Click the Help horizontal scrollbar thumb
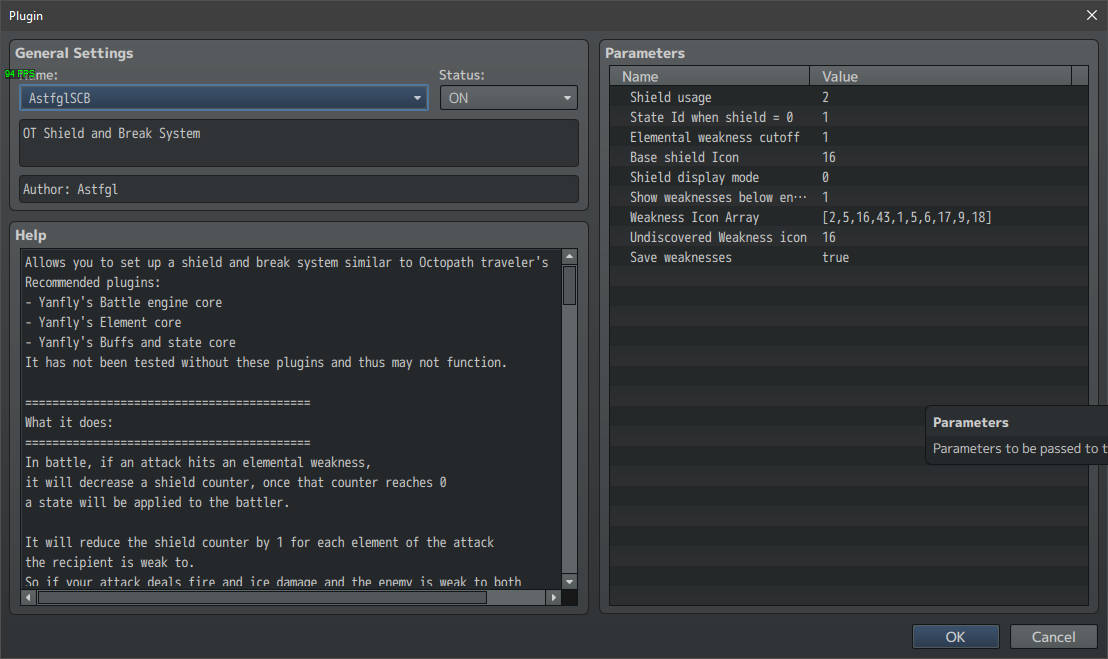 pos(262,598)
